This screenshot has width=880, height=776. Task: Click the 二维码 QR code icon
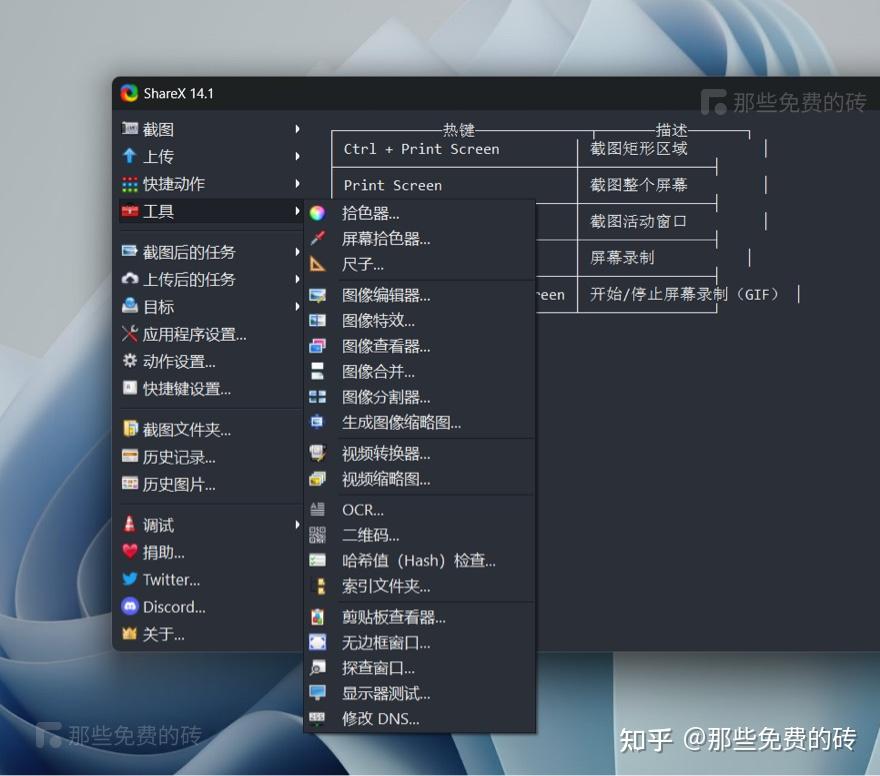(x=317, y=535)
